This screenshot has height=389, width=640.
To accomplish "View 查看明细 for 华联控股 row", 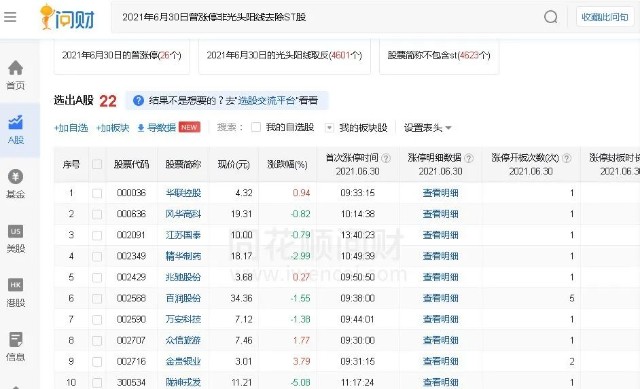I will click(440, 193).
